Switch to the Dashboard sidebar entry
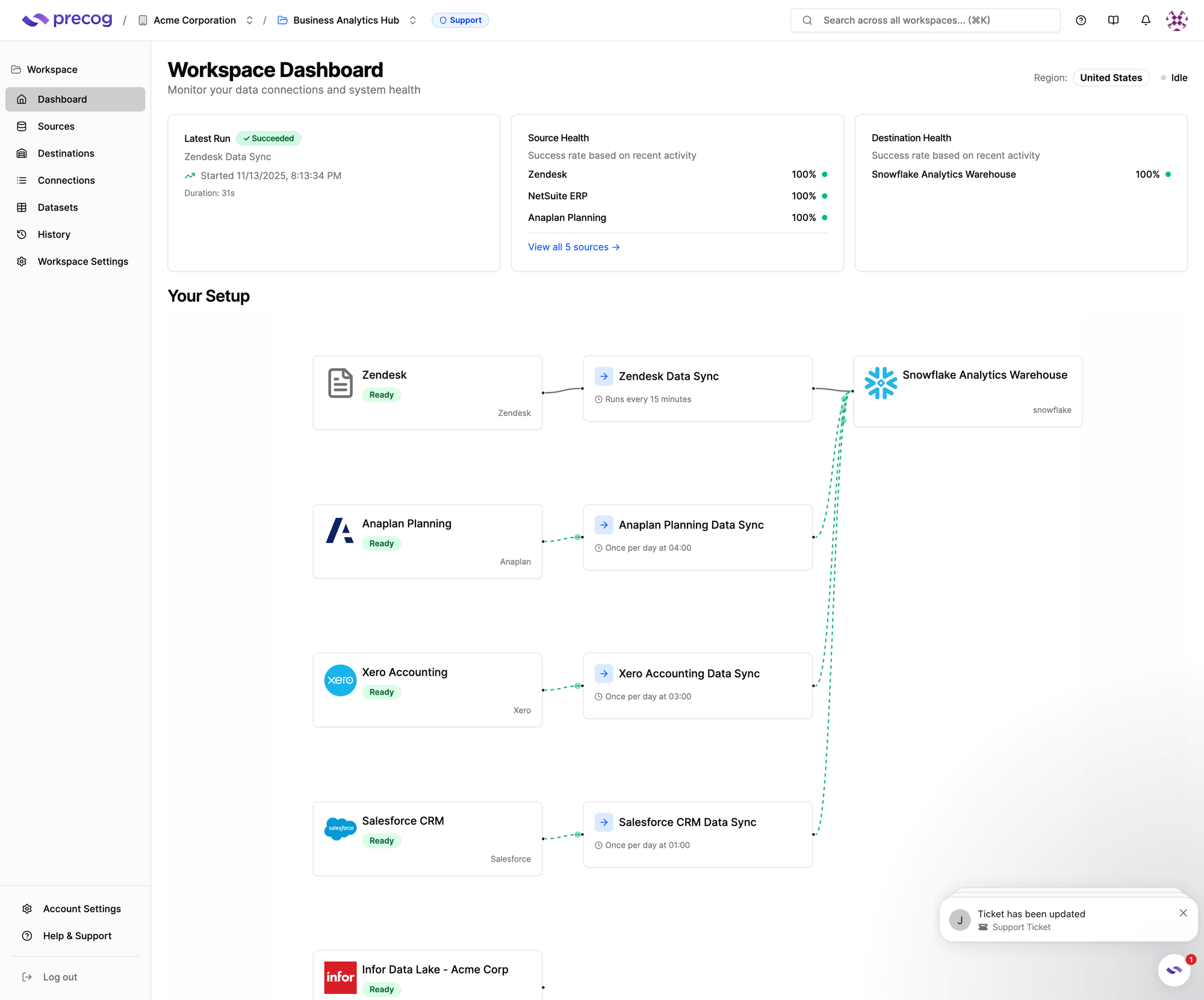This screenshot has height=1000, width=1204. point(62,99)
